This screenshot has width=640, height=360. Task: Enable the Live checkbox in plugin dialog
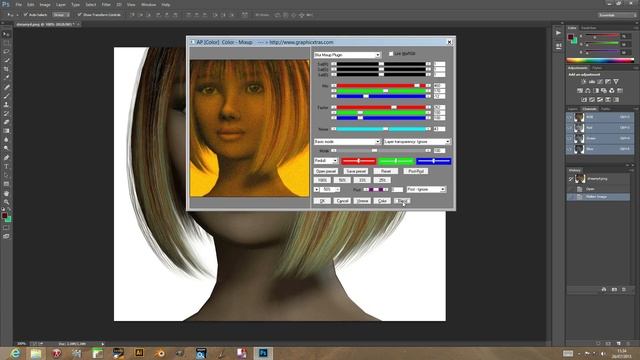(391, 54)
